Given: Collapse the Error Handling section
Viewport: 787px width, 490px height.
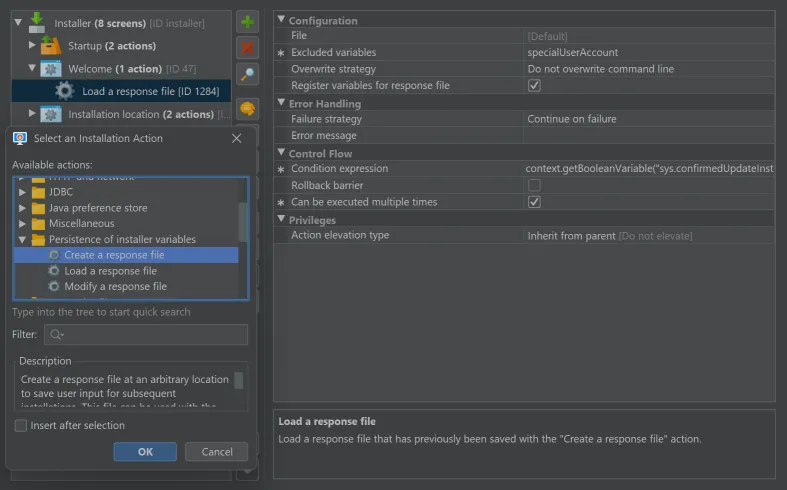Looking at the screenshot, I should tap(281, 102).
